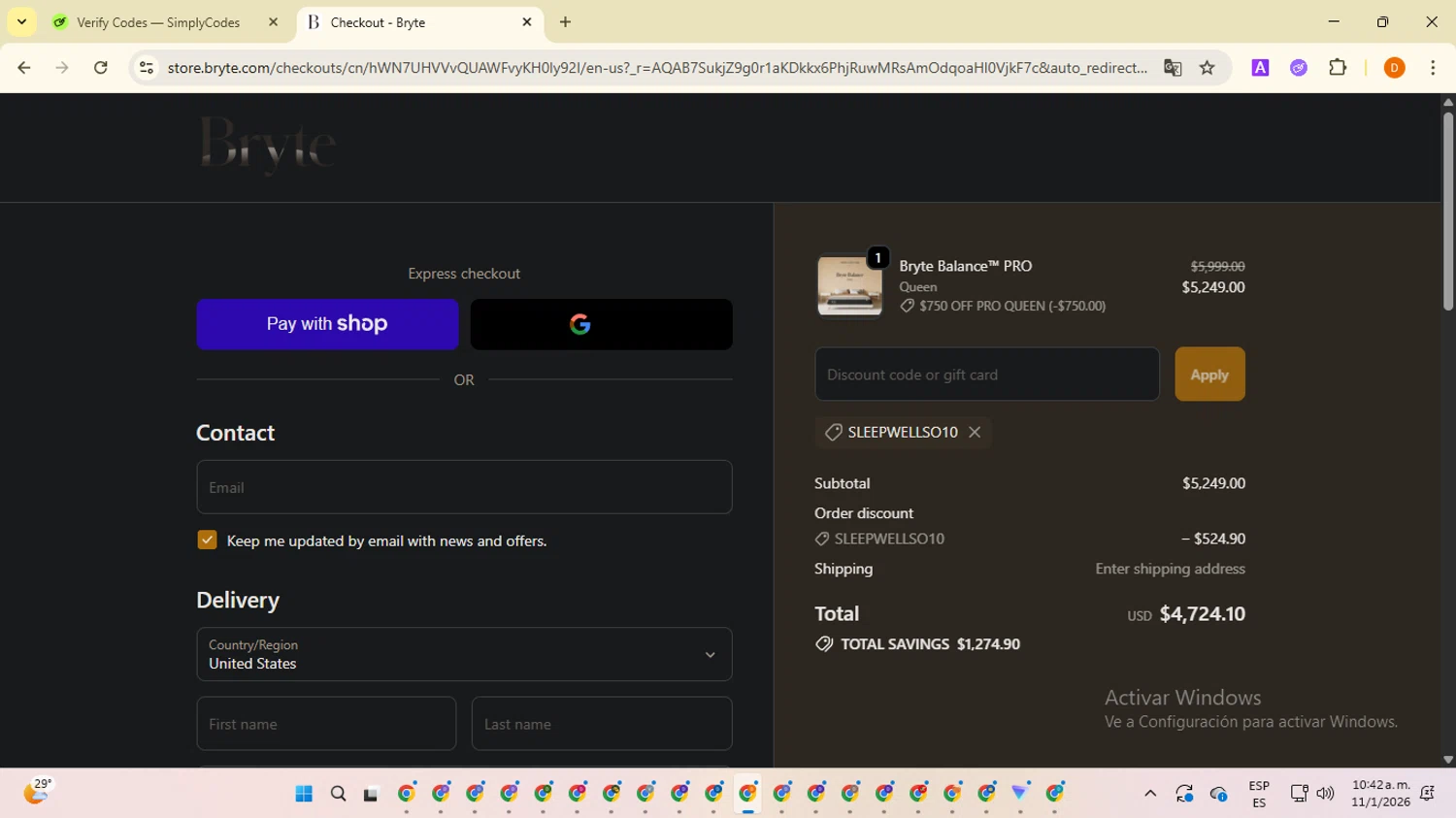This screenshot has height=818, width=1456.
Task: Click the translate page icon
Action: (x=1173, y=68)
